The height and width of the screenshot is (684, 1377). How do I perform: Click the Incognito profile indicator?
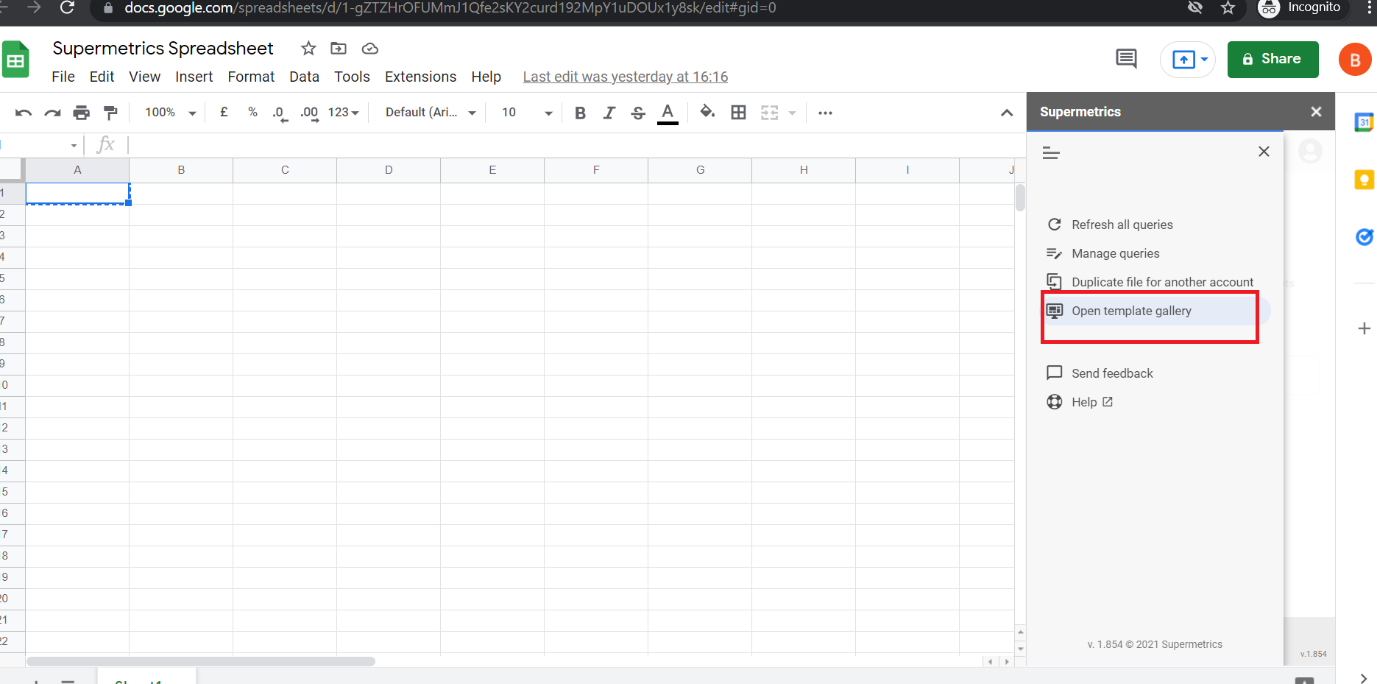[x=1300, y=7]
